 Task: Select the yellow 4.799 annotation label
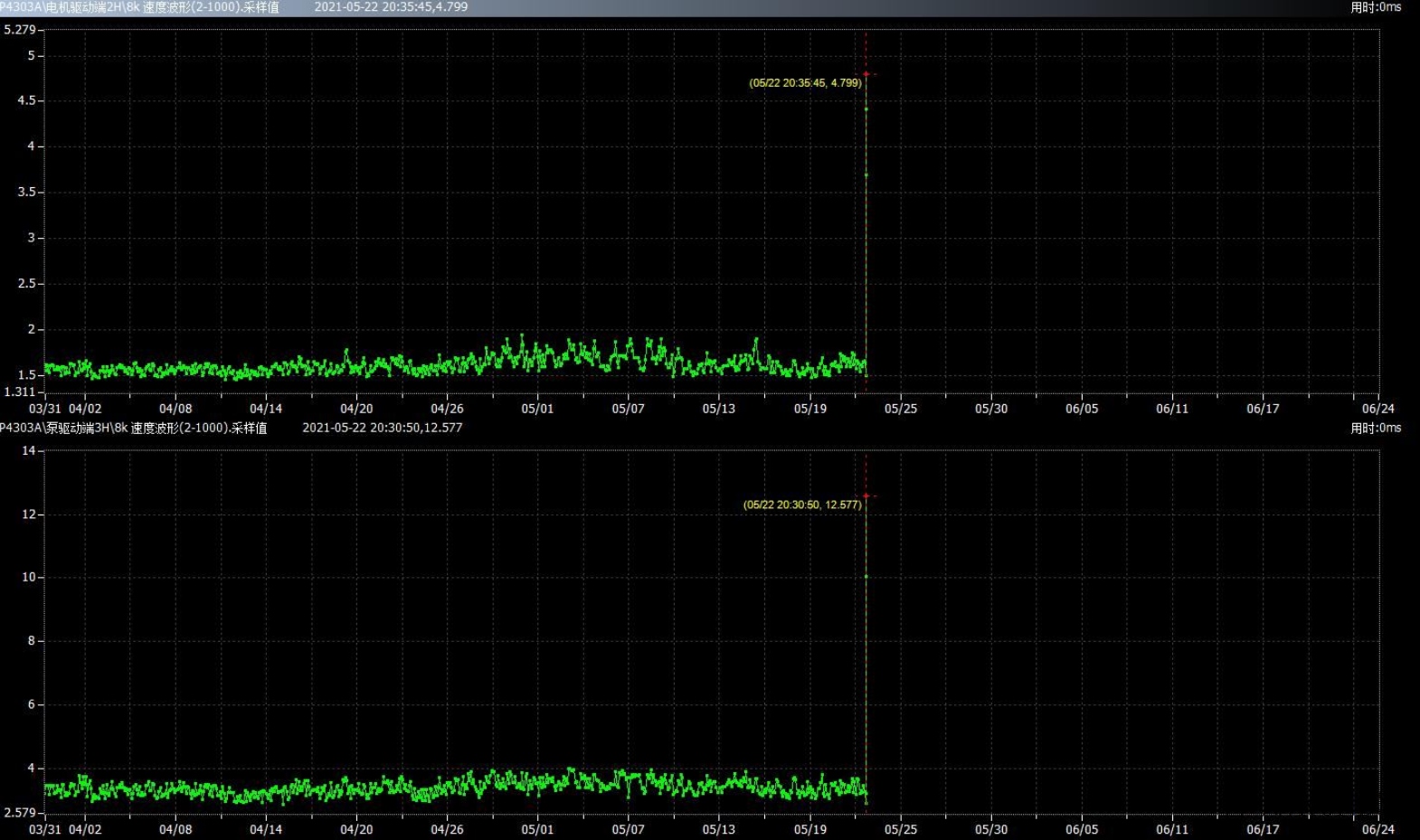[805, 83]
